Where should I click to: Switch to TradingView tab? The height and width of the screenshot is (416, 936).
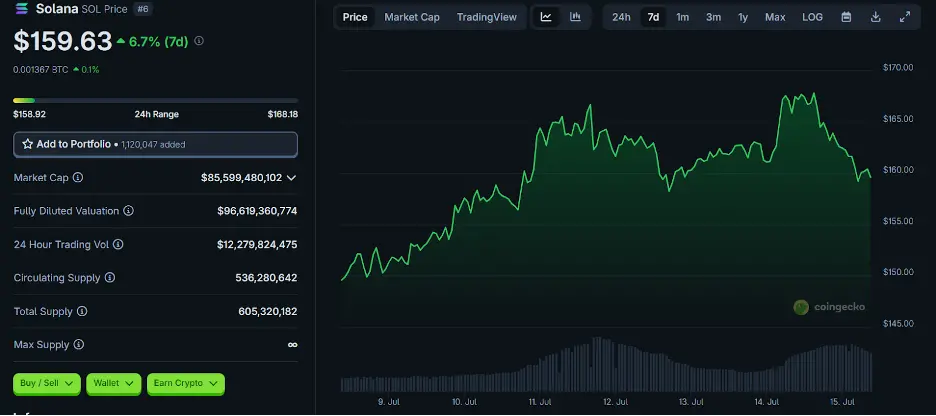click(486, 17)
